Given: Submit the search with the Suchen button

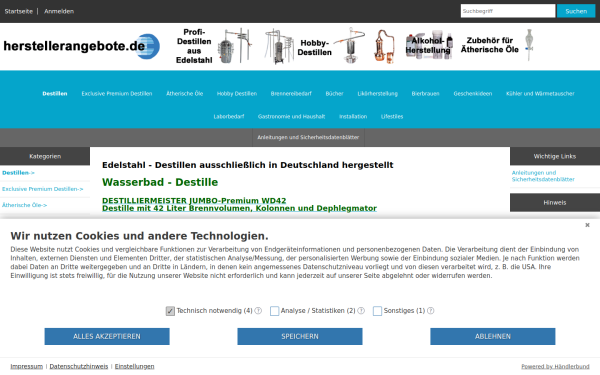Looking at the screenshot, I should [576, 11].
